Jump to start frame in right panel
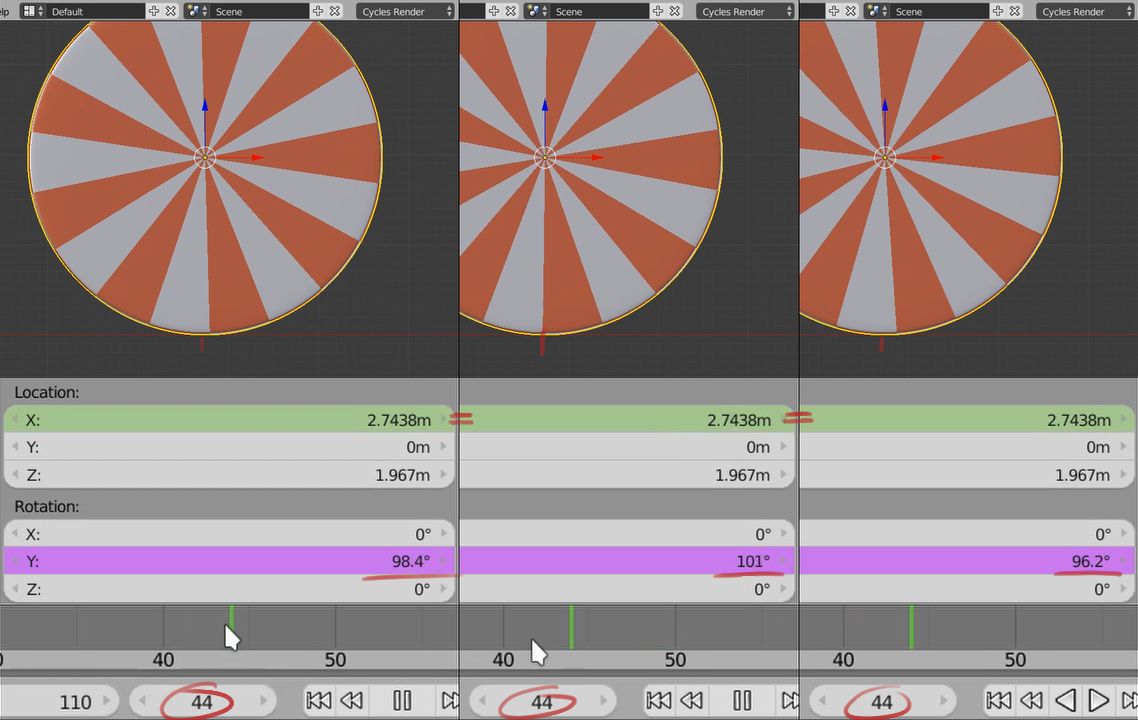The height and width of the screenshot is (720, 1138). tap(999, 700)
